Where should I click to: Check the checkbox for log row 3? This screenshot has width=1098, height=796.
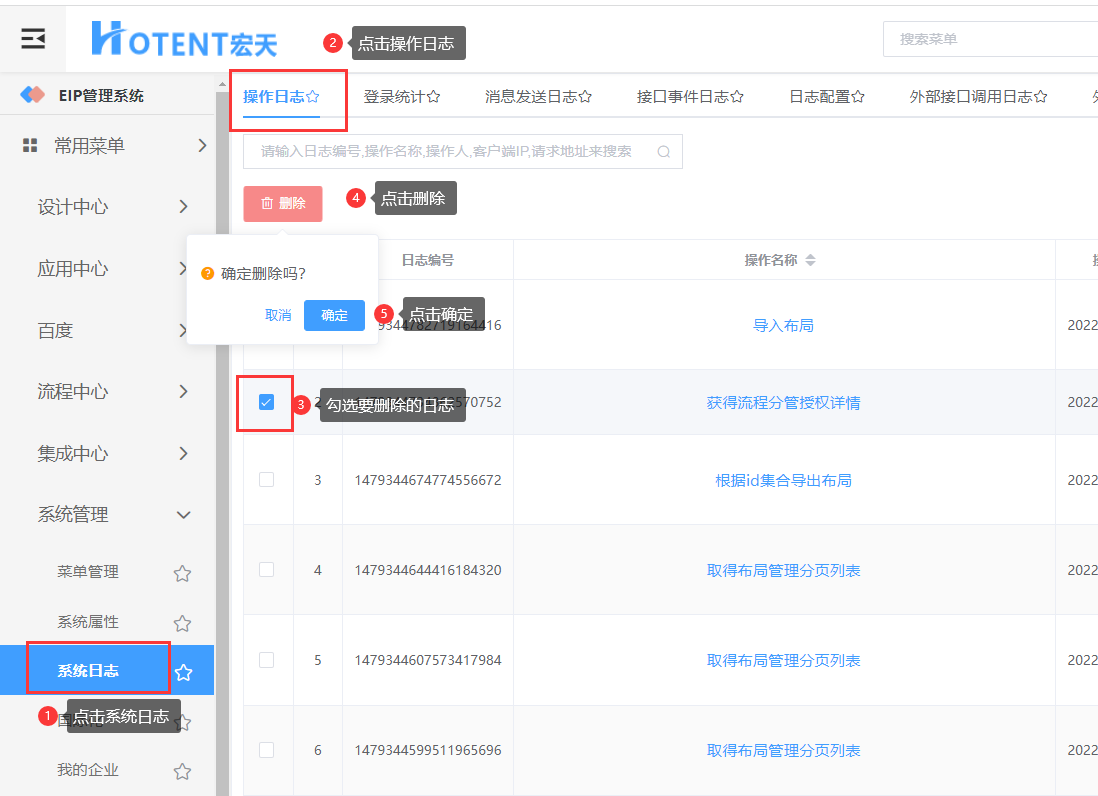click(266, 480)
